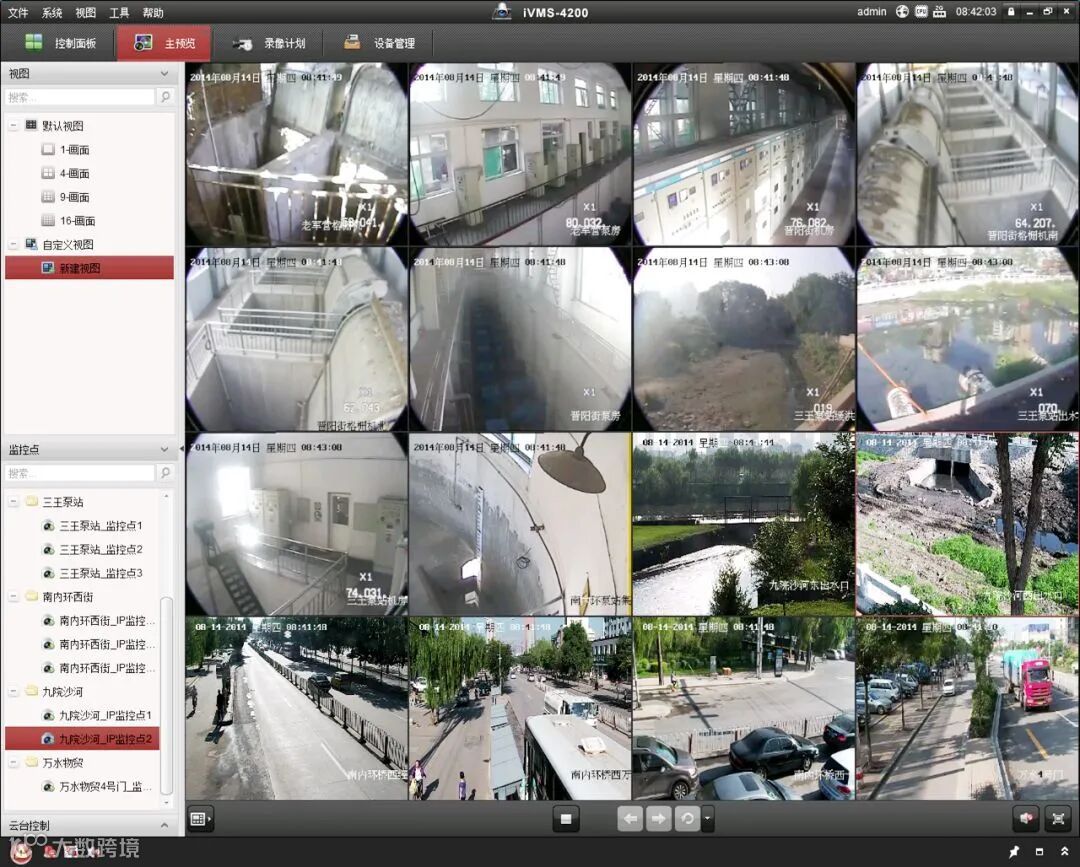The image size is (1080, 867).
Task: Collapse the 监控点 panel with its chevron
Action: pos(164,449)
